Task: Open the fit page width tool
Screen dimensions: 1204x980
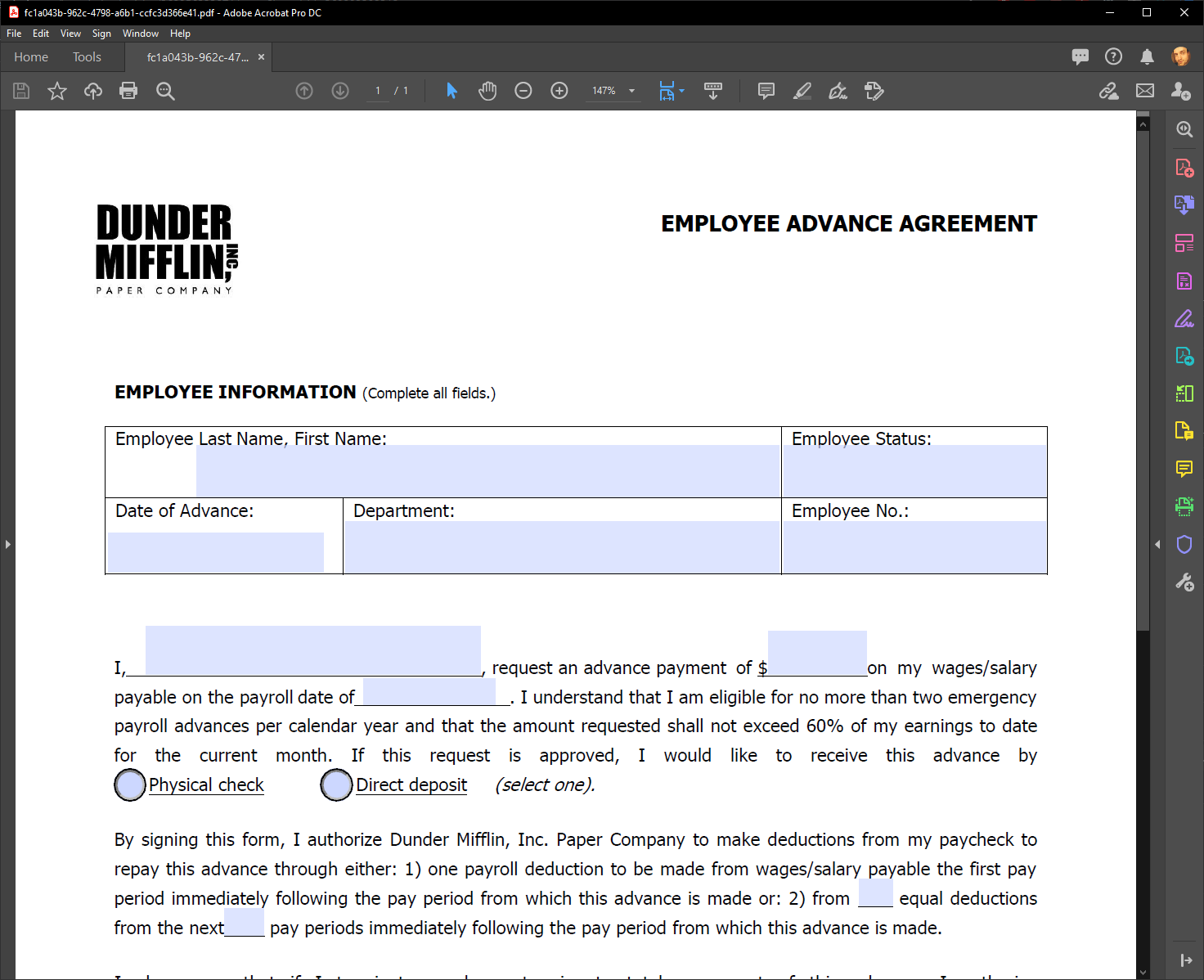Action: tap(667, 91)
